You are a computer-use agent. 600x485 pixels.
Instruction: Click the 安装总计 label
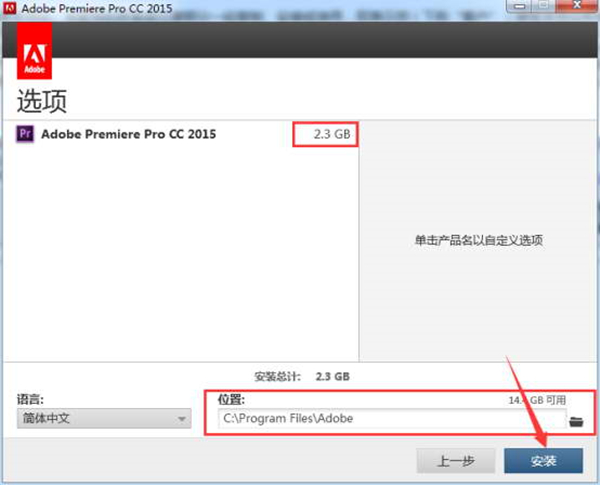click(277, 377)
